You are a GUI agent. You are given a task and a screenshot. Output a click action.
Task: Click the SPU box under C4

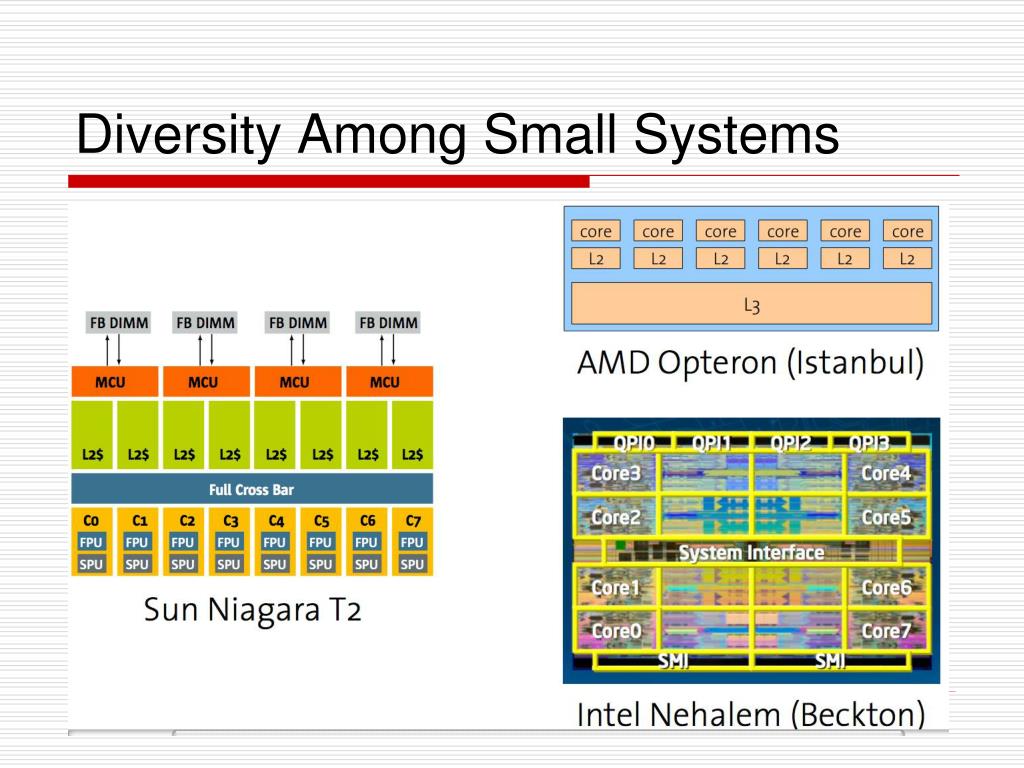point(274,564)
